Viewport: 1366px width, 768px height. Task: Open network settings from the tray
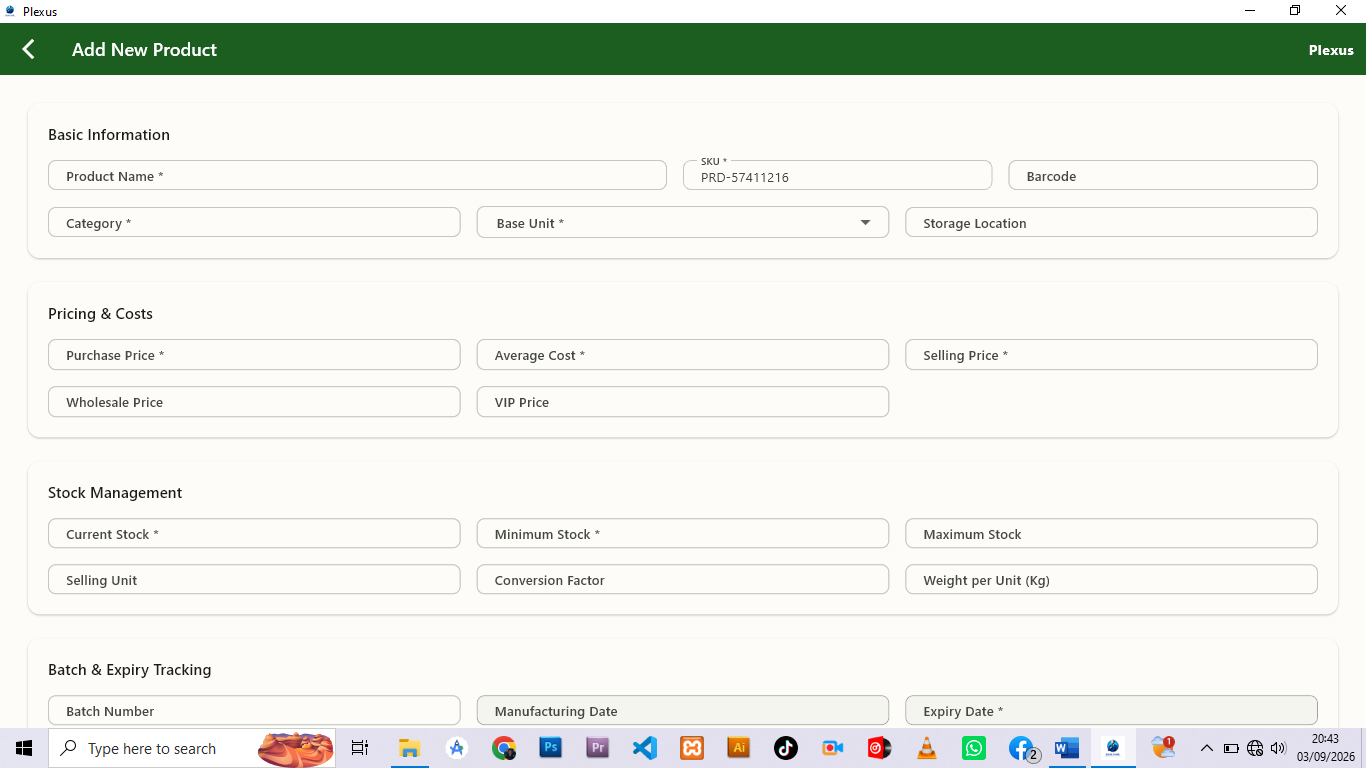1255,748
